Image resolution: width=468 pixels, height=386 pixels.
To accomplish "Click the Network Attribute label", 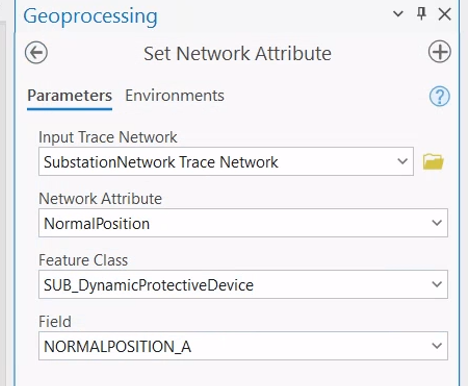I will pos(100,199).
